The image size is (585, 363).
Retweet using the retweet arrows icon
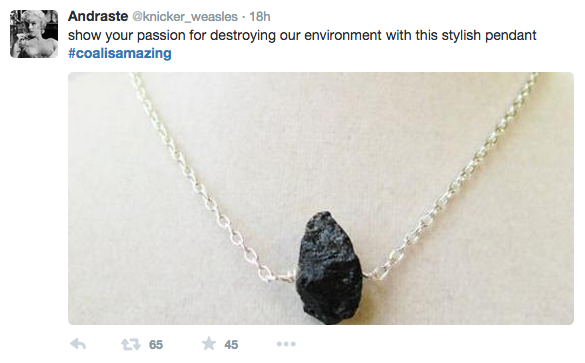click(131, 344)
